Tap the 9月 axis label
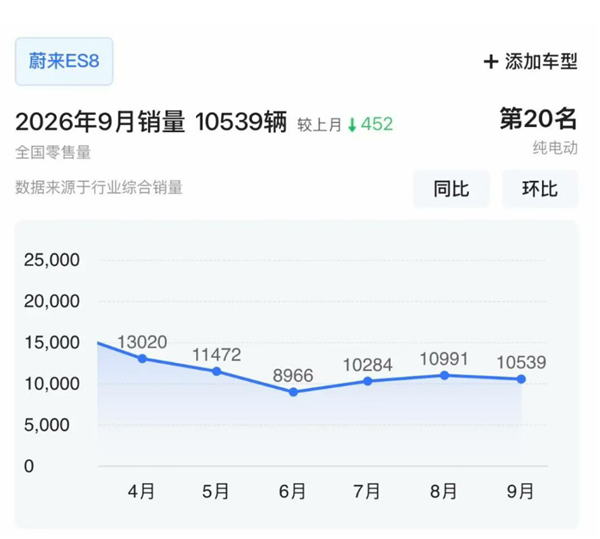 [x=520, y=491]
